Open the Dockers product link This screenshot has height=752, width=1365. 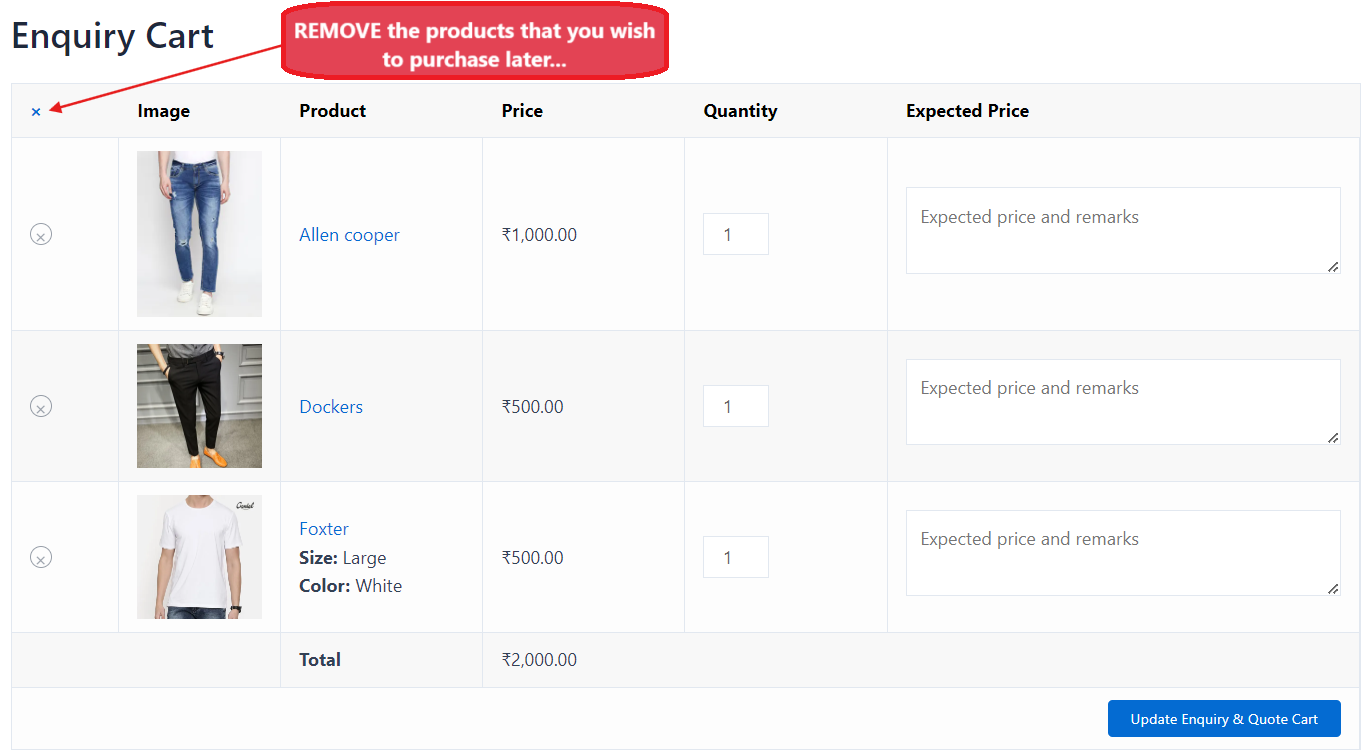331,407
